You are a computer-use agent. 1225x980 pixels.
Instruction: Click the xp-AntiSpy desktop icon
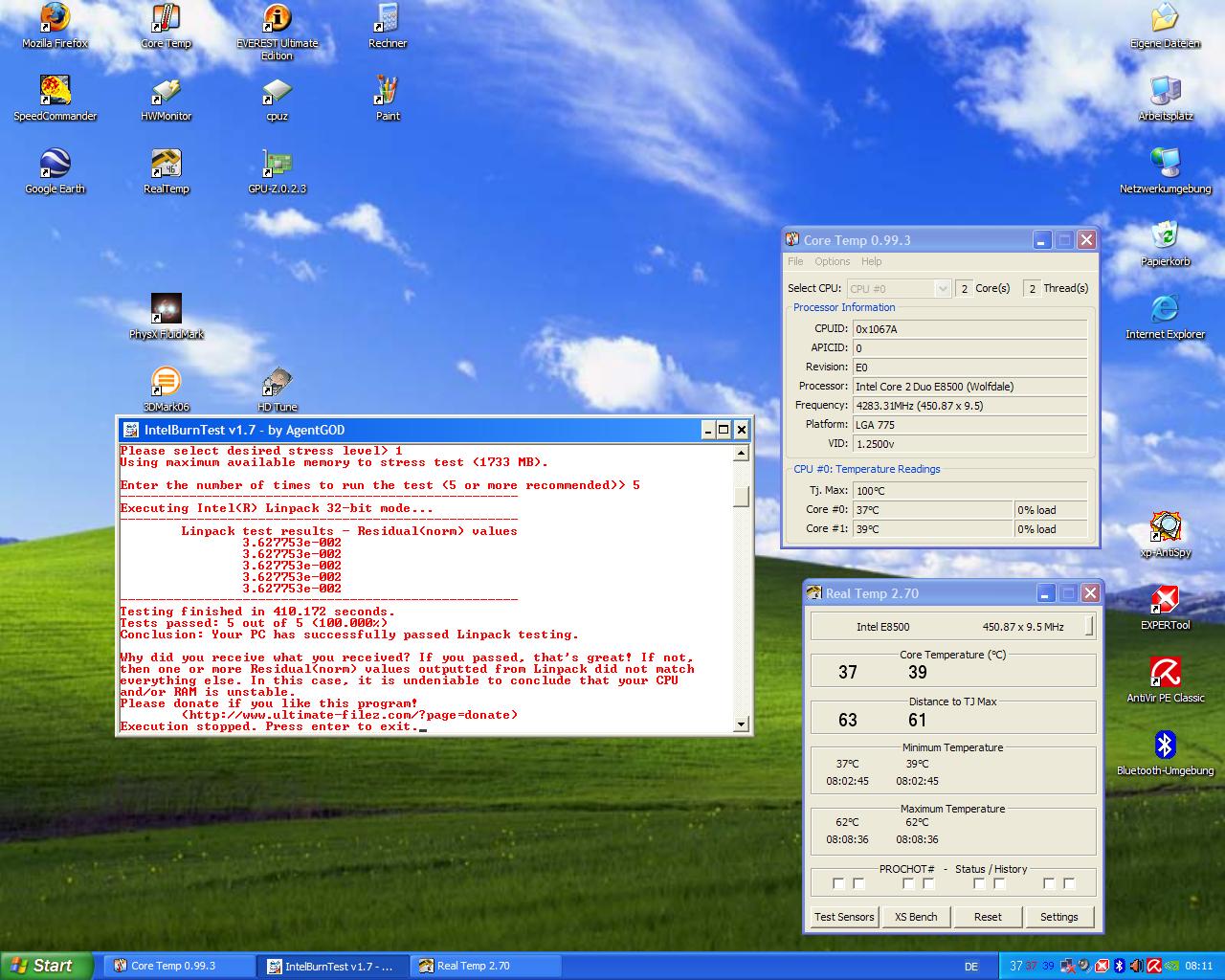(1165, 535)
